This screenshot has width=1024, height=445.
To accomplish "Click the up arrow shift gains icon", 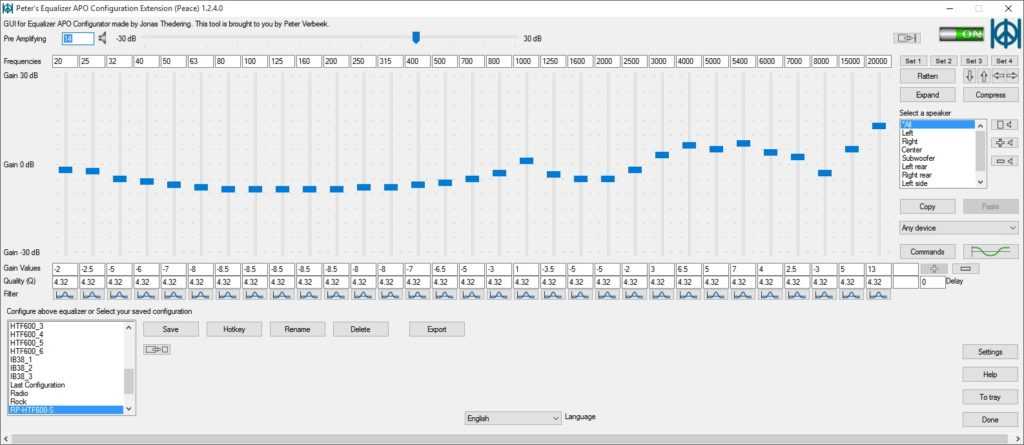I will point(982,76).
